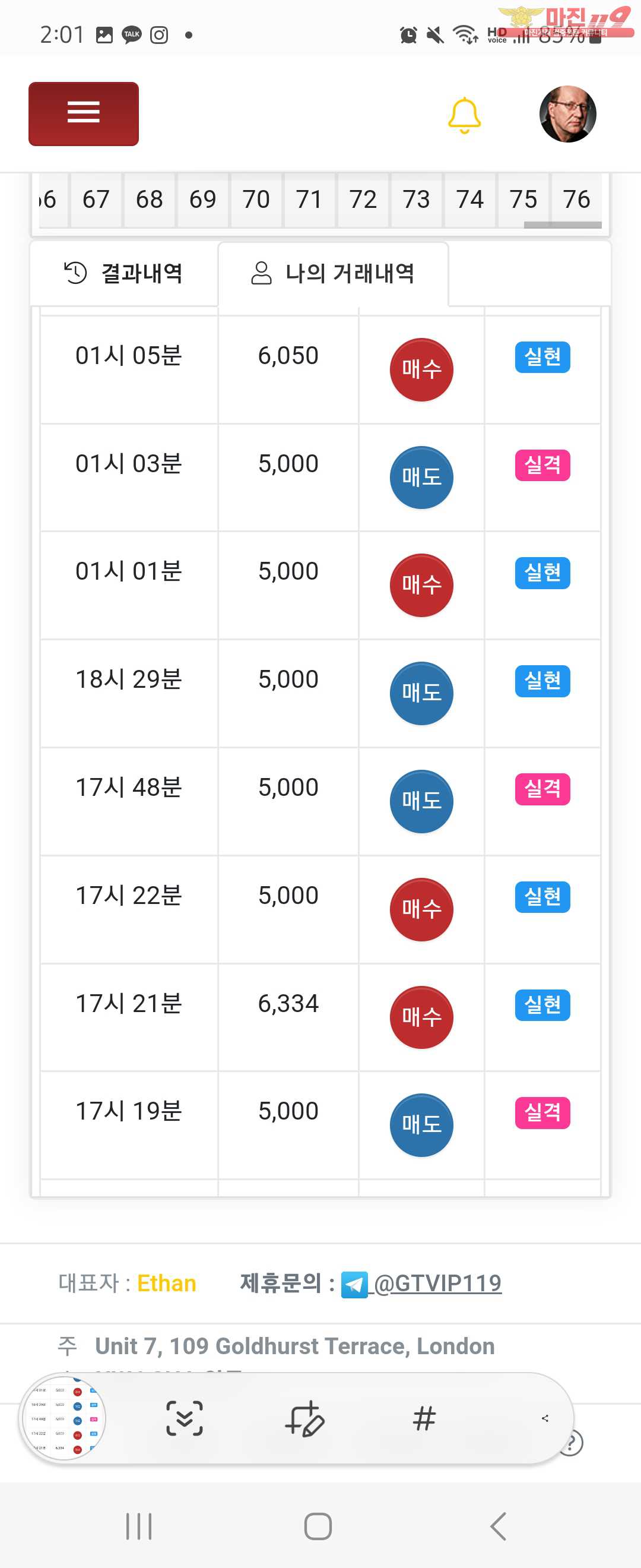Click the 실현 badge in 18시 29분 row
This screenshot has width=641, height=1568.
click(542, 681)
